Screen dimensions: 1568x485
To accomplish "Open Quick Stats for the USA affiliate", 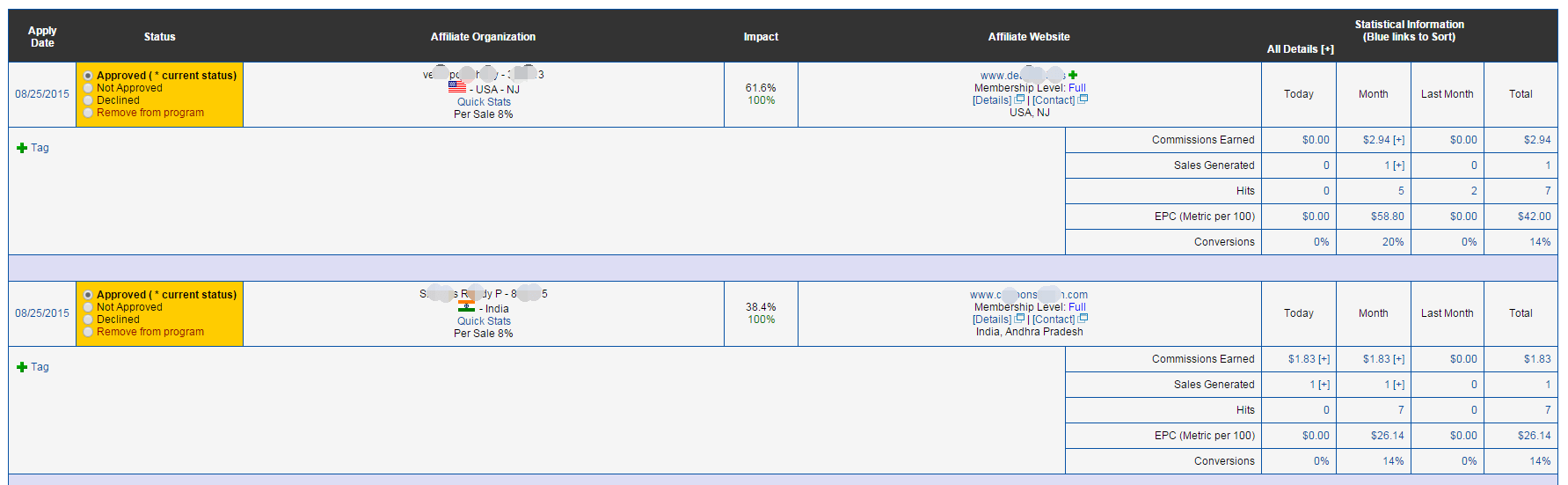I will 484,102.
